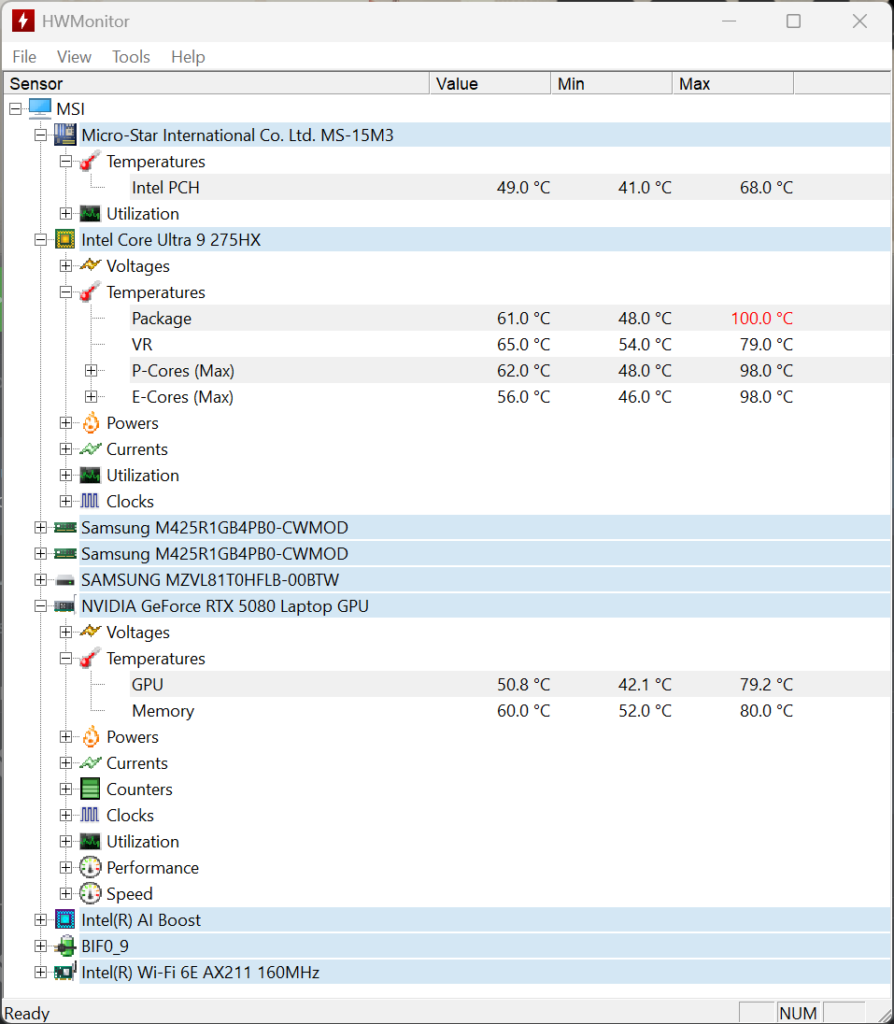Select the VR temperature row
Screen dimensions: 894x1024
pyautogui.click(x=509, y=344)
